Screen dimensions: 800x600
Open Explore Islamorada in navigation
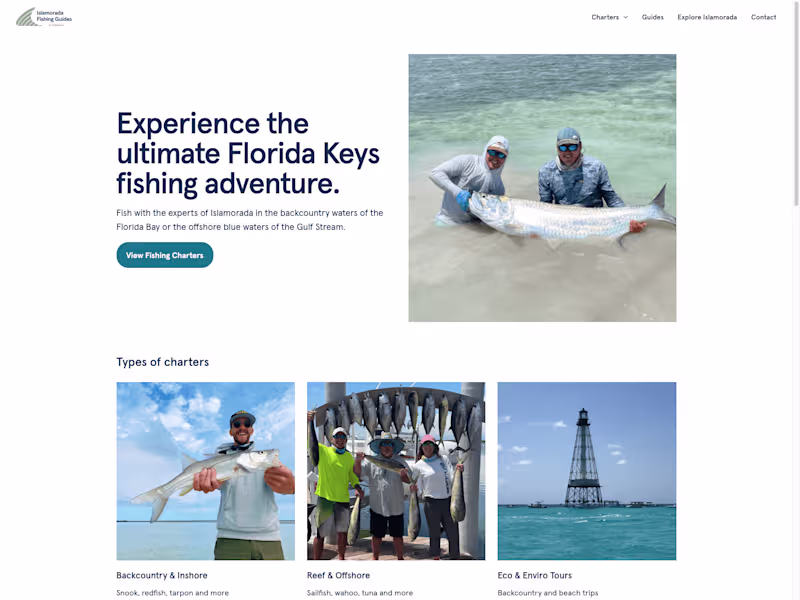(707, 17)
